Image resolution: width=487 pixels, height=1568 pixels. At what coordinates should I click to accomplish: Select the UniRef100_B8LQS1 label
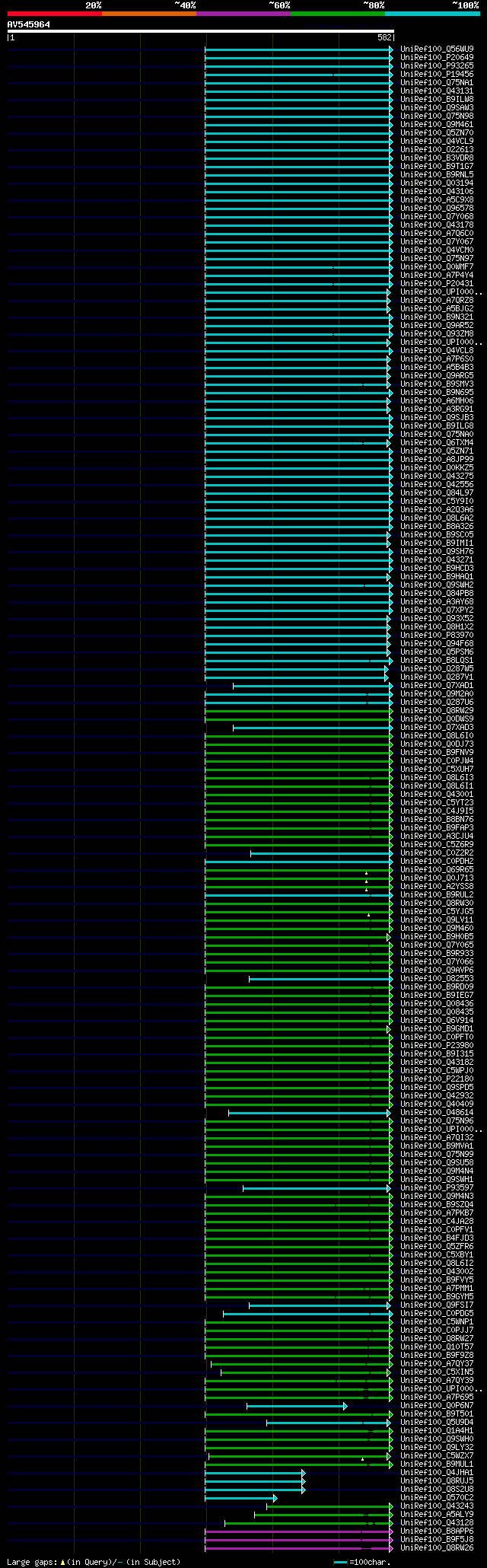437,660
